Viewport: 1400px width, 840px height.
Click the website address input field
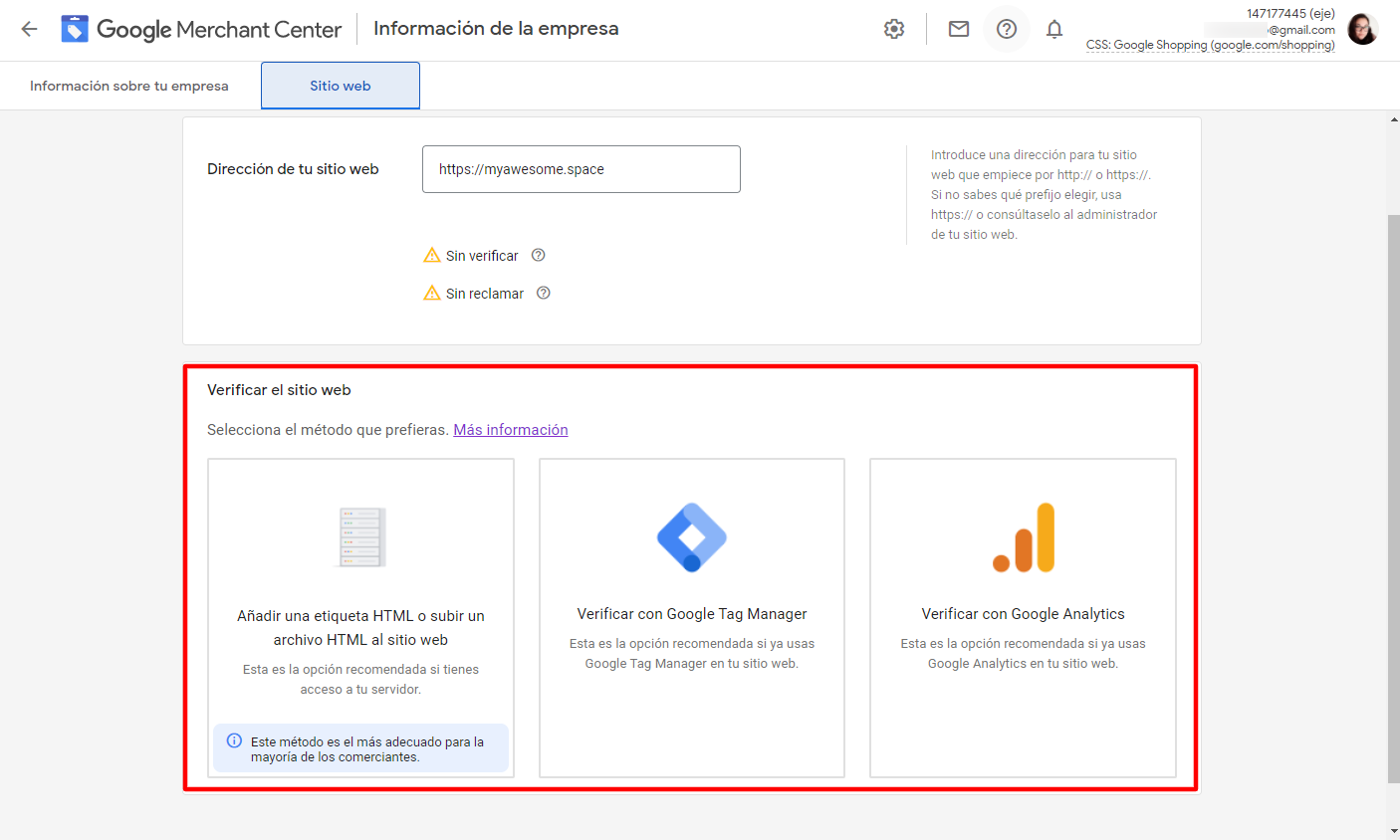coord(582,169)
